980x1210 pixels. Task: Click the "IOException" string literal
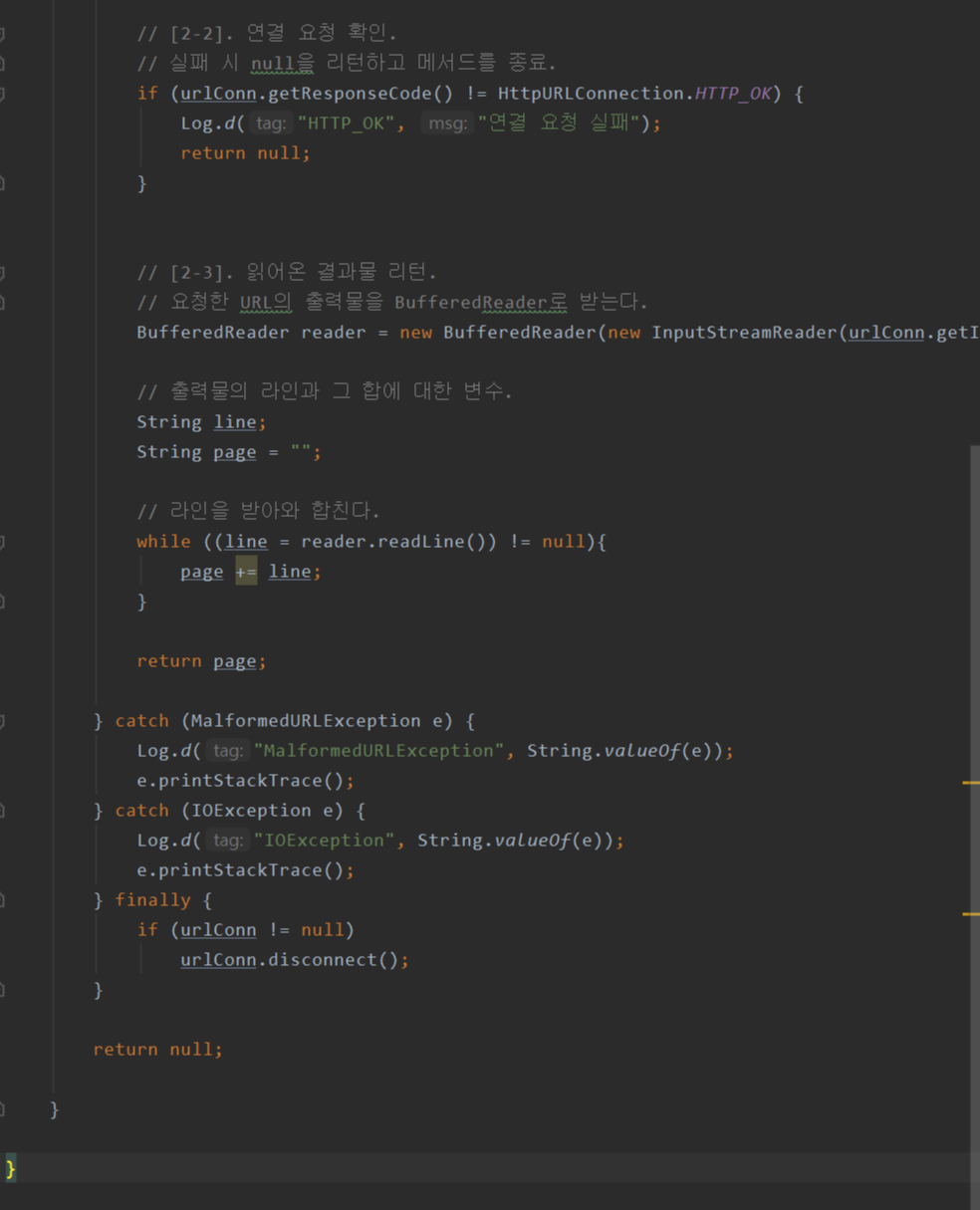click(x=324, y=841)
